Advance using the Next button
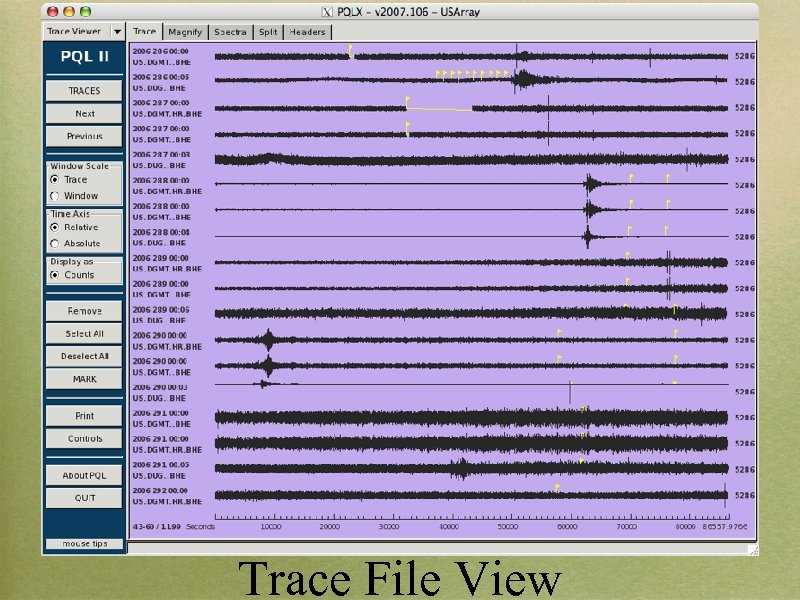 point(83,113)
